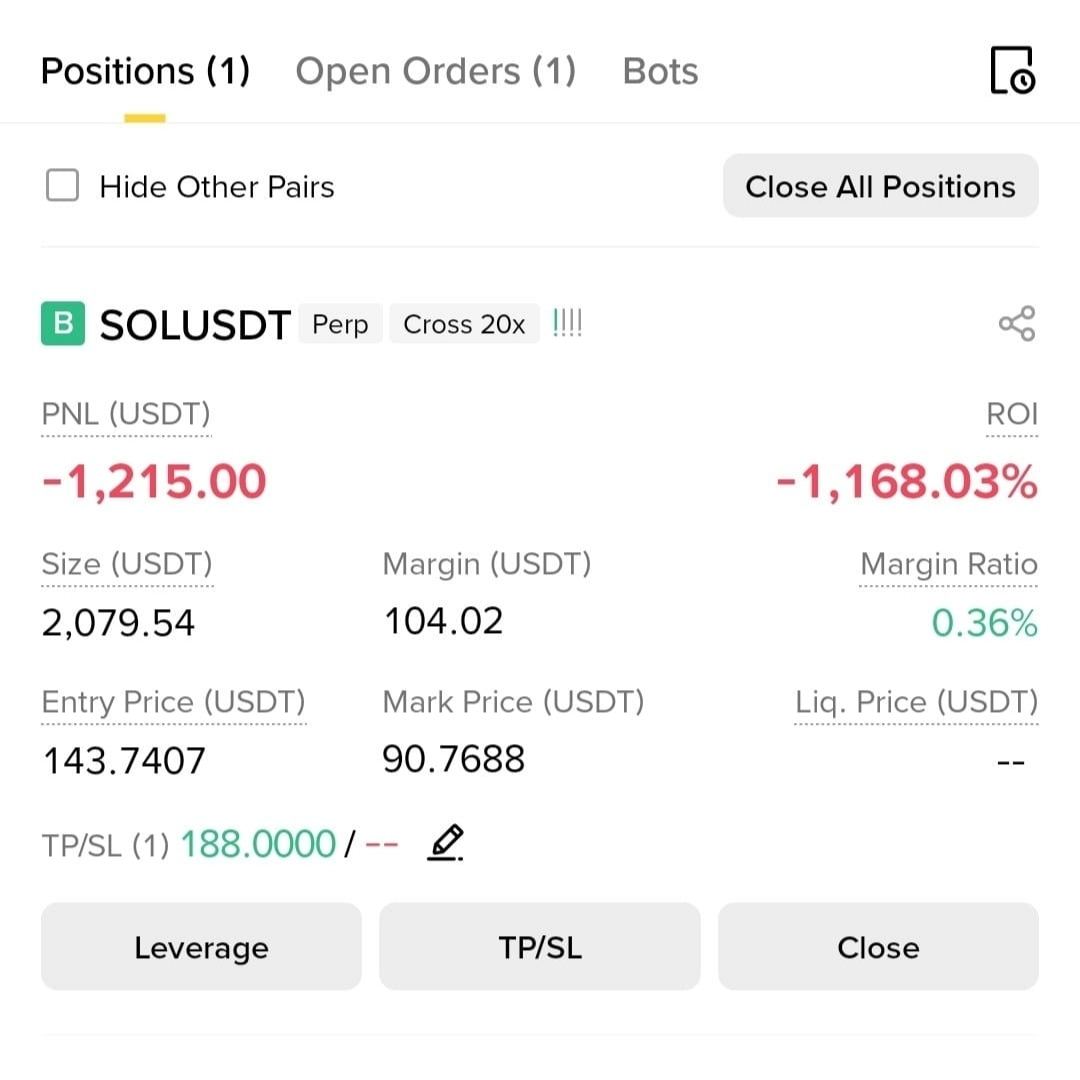The image size is (1080, 1080).
Task: Open the TP/SL button
Action: tap(539, 947)
